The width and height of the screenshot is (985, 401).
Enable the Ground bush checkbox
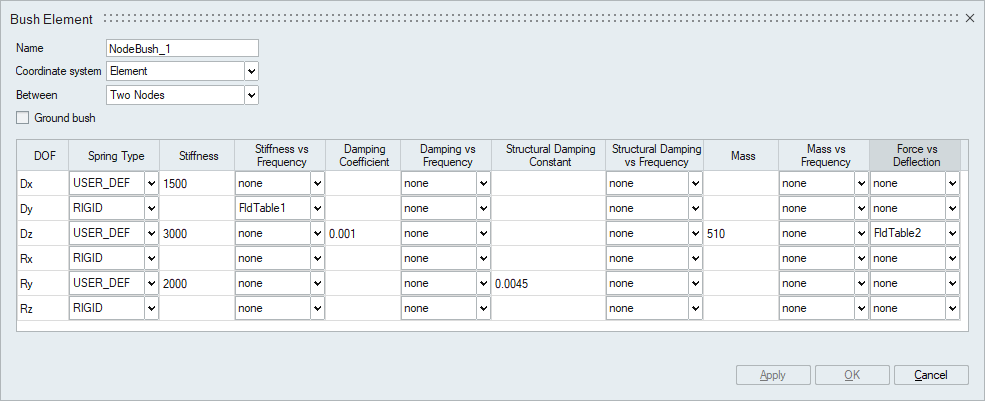pos(23,118)
